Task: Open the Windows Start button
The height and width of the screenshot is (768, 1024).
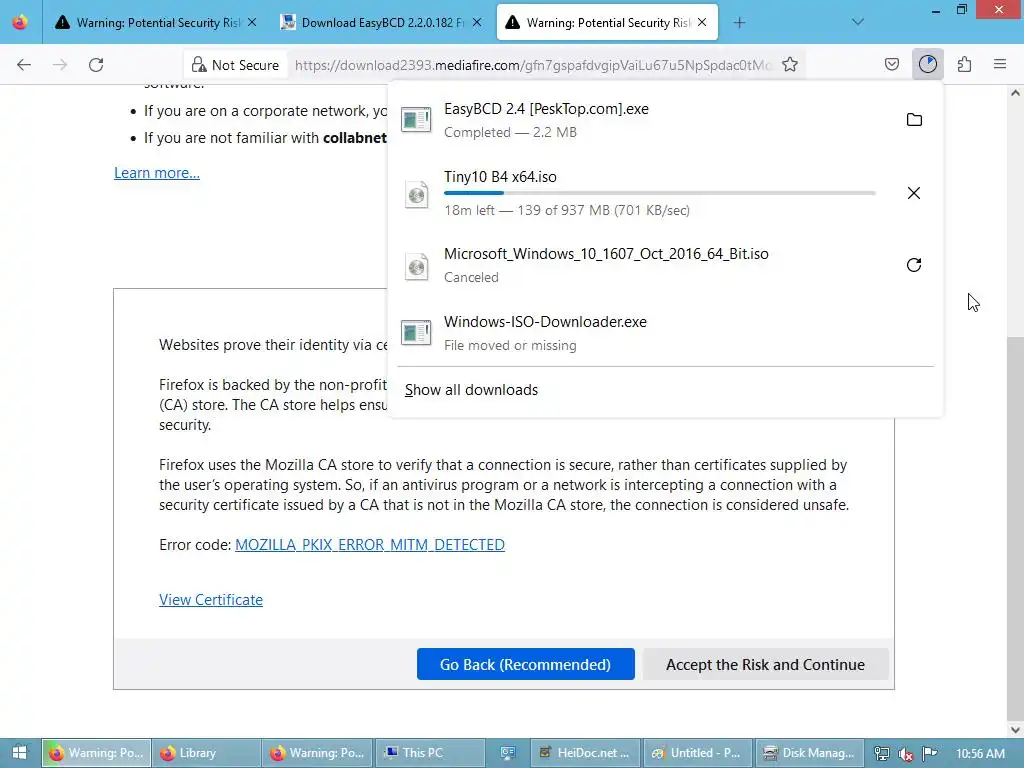Action: 20,753
